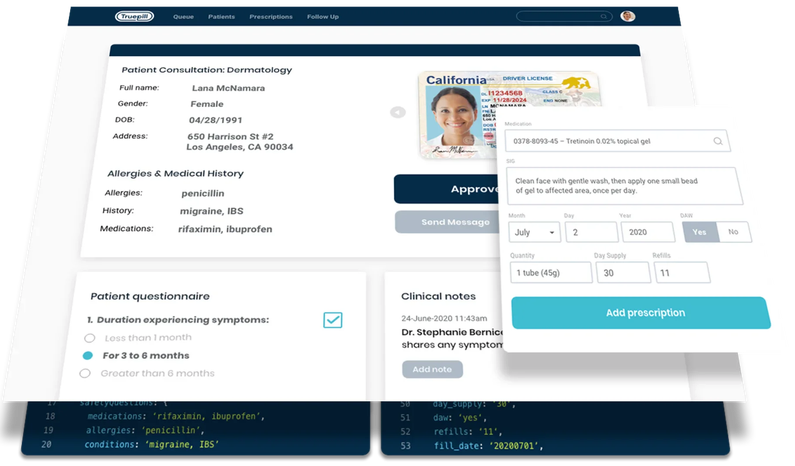Click the previous image arrow beside license
Image resolution: width=795 pixels, height=466 pixels.
click(397, 112)
